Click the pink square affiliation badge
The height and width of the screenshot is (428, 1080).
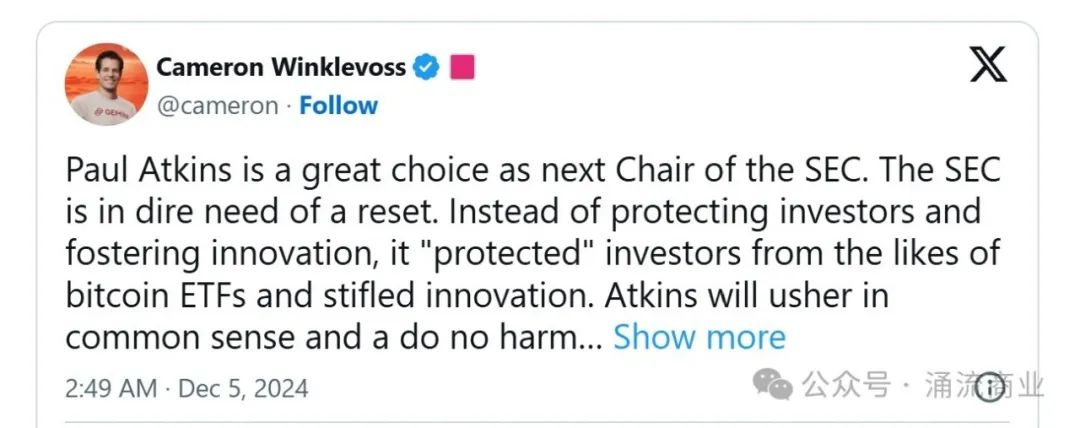[x=461, y=67]
